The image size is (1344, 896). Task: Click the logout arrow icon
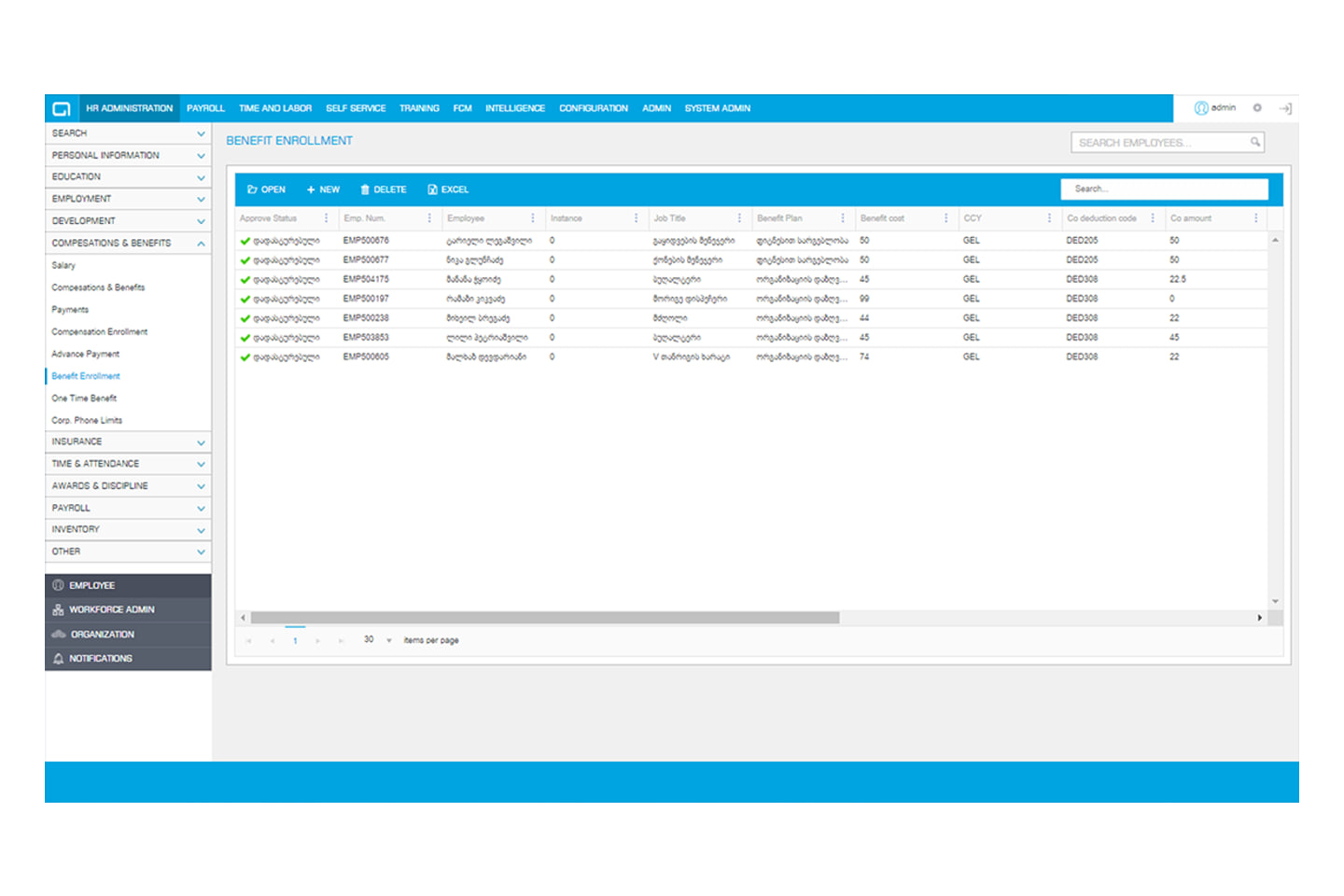tap(1285, 108)
